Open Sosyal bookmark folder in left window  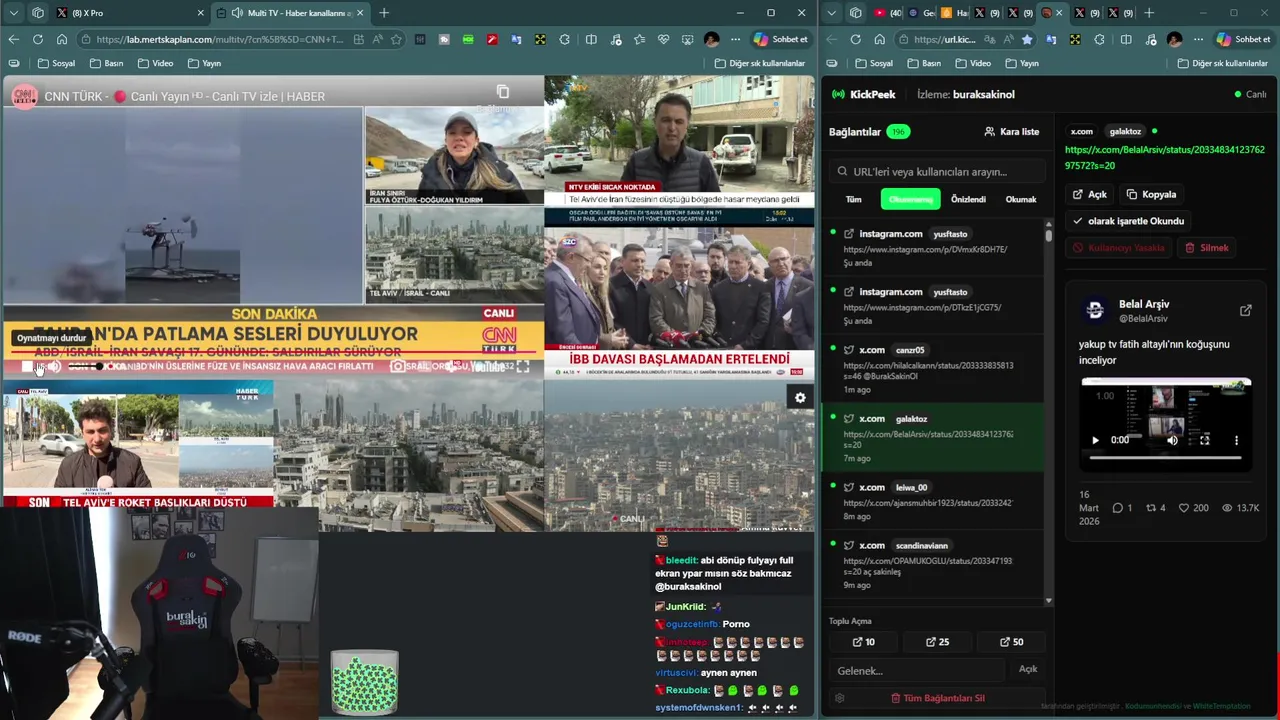click(57, 63)
